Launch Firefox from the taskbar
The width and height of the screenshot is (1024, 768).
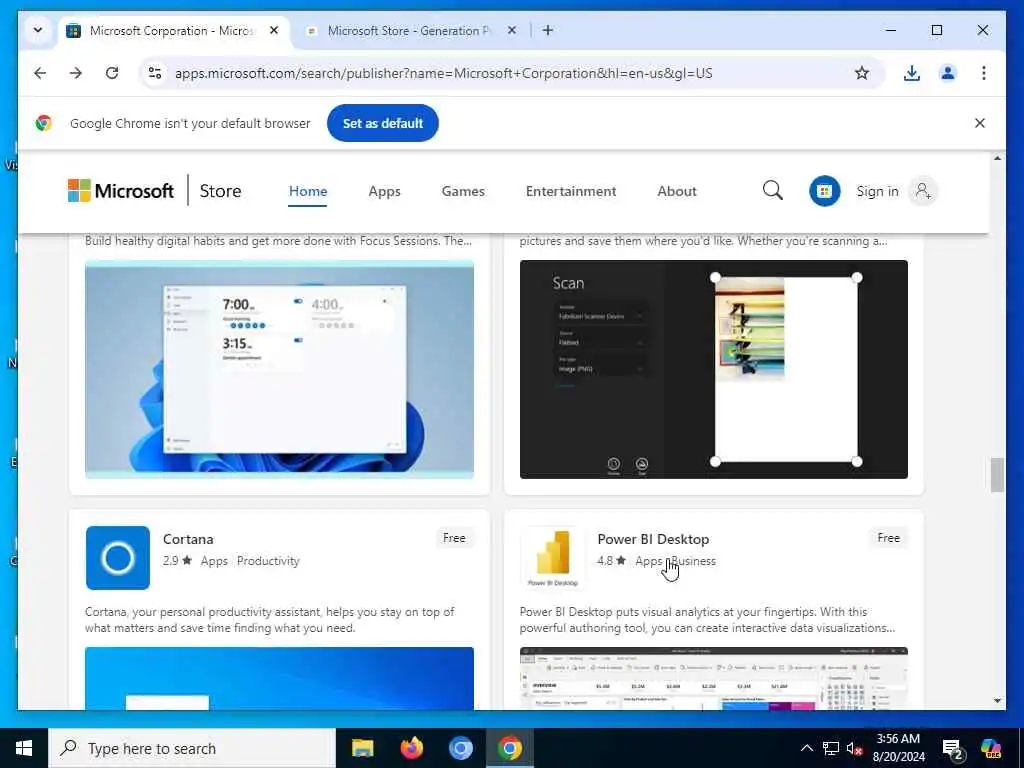coord(411,748)
